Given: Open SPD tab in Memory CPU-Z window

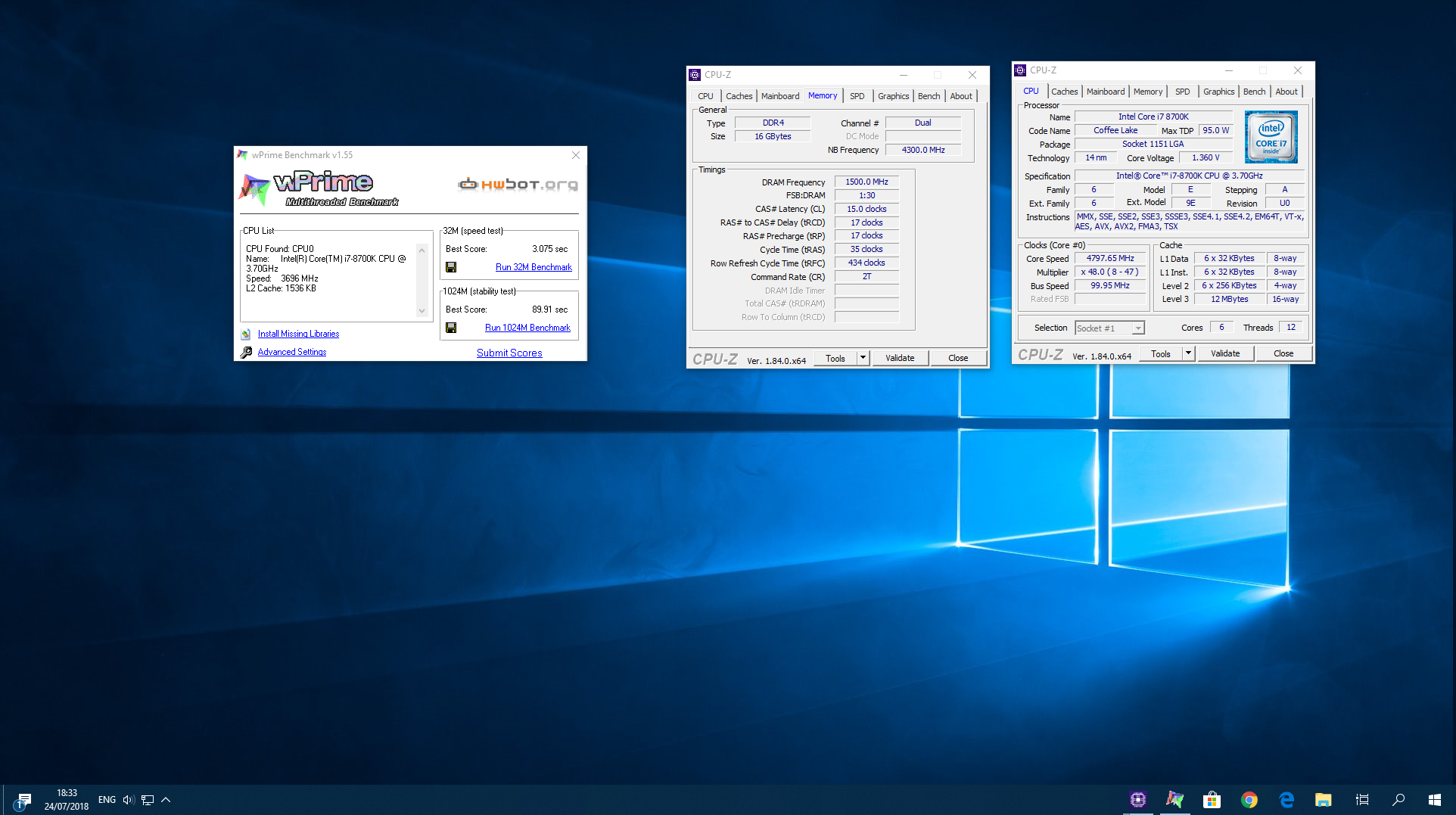Looking at the screenshot, I should click(857, 96).
